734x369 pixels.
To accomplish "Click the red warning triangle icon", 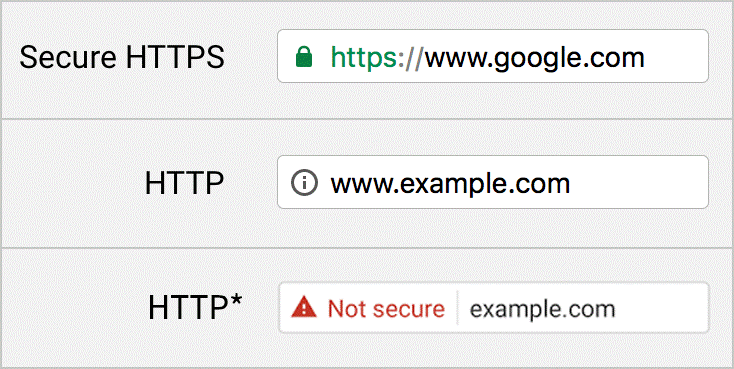I will point(305,308).
